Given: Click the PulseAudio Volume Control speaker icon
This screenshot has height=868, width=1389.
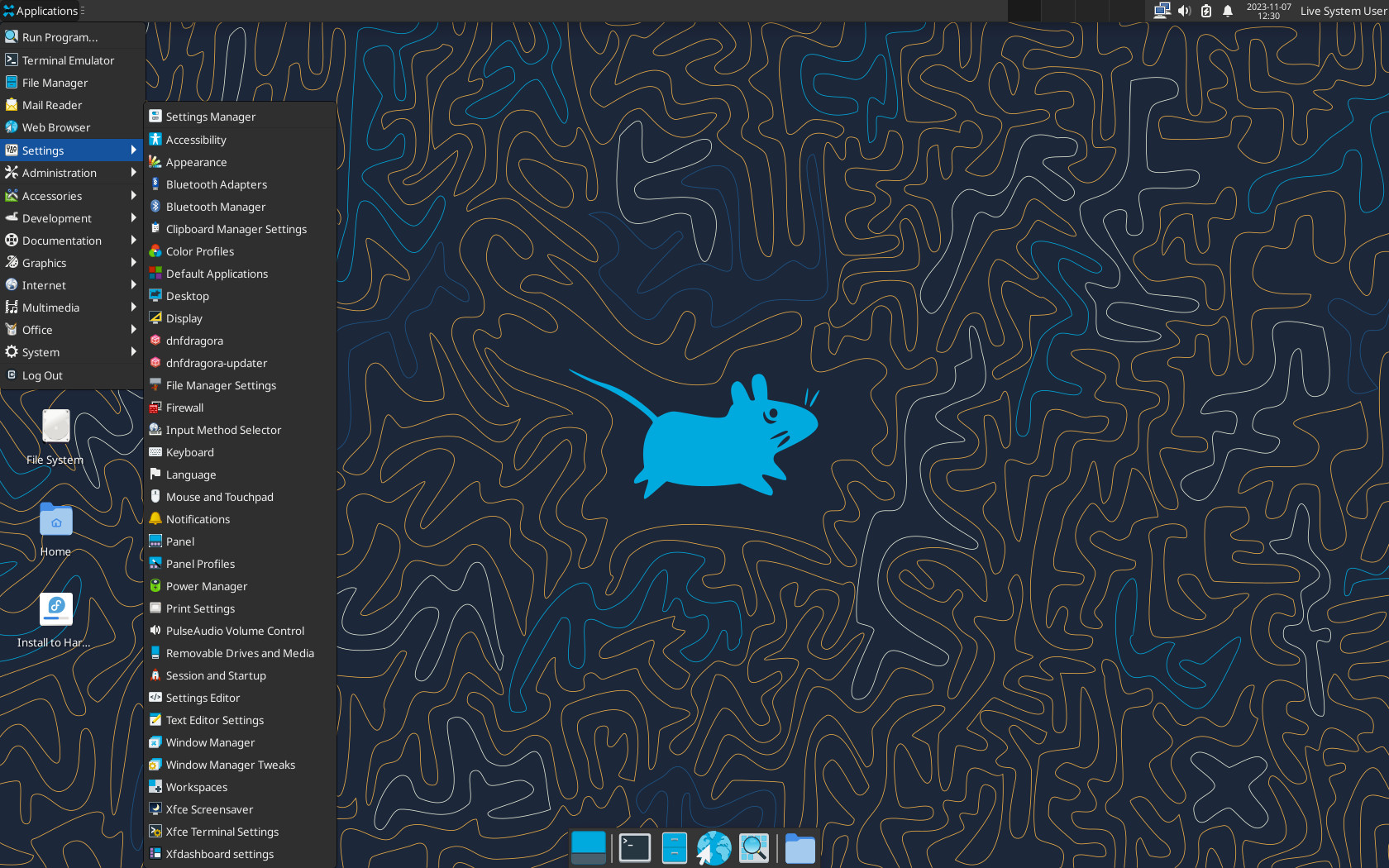Looking at the screenshot, I should pos(155,631).
